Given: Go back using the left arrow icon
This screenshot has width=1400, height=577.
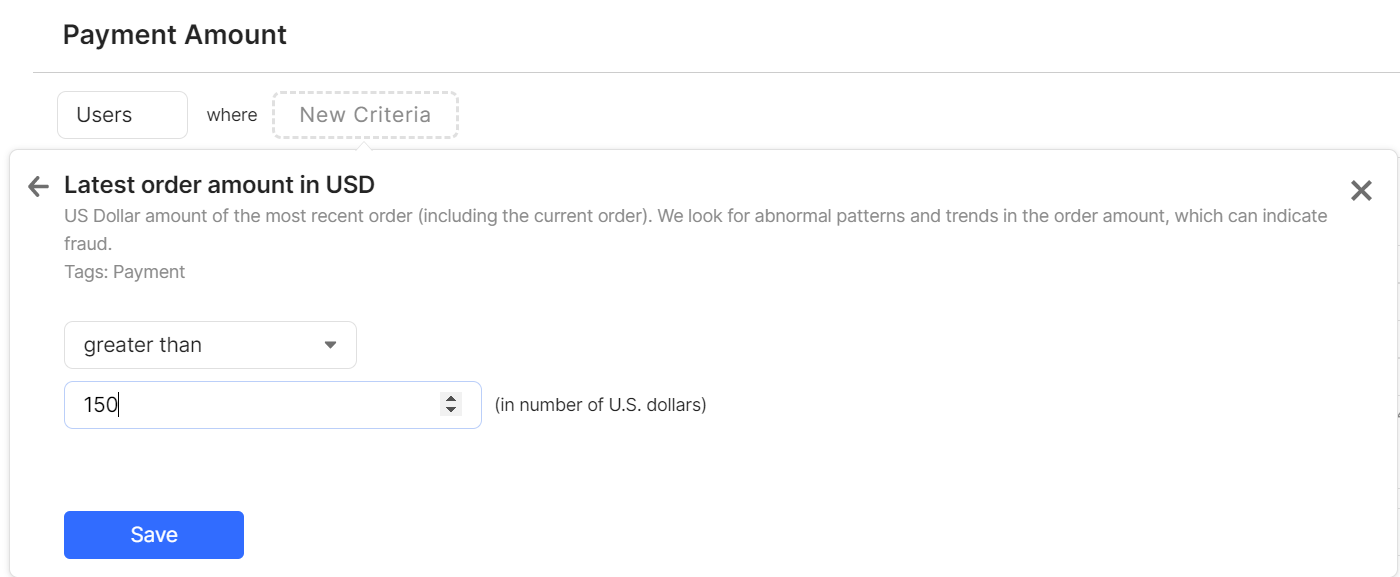Looking at the screenshot, I should click(x=38, y=186).
